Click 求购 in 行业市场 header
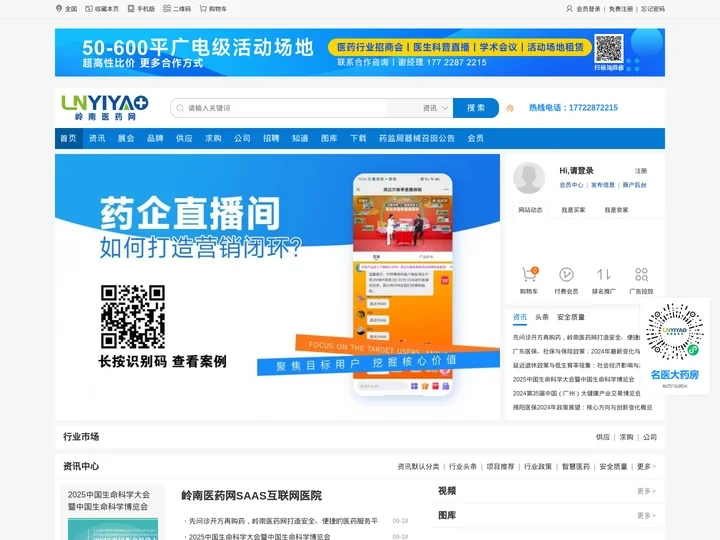Viewport: 720px width, 540px height. point(626,437)
